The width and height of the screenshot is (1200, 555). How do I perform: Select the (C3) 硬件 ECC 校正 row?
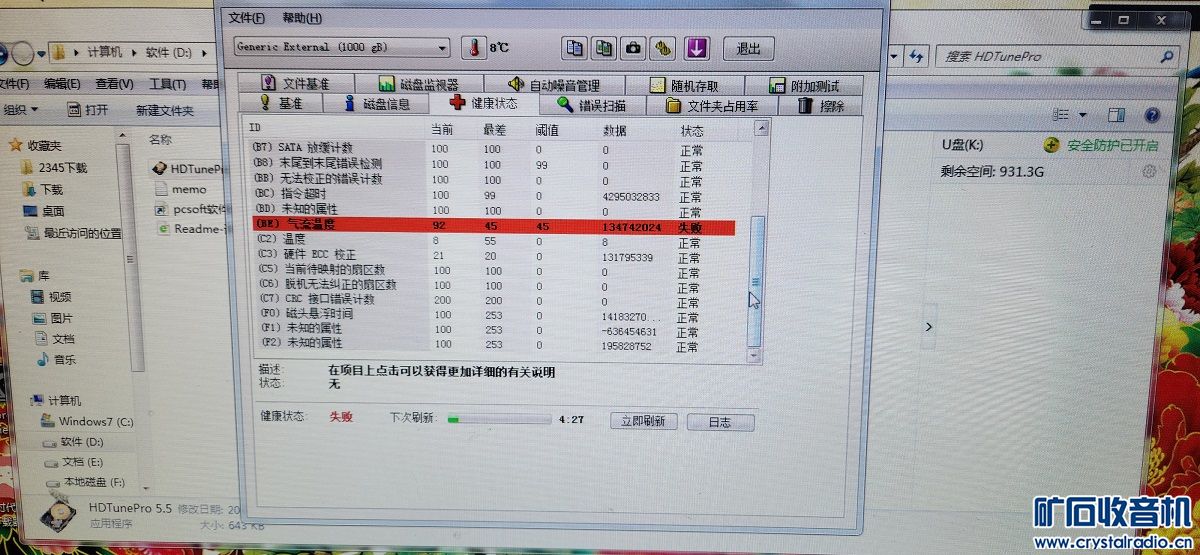tap(493, 256)
